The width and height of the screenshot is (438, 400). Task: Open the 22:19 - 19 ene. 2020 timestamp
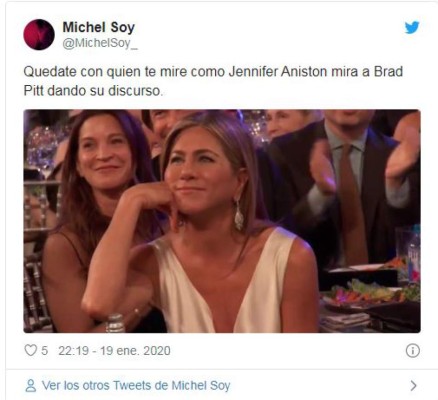tap(114, 351)
